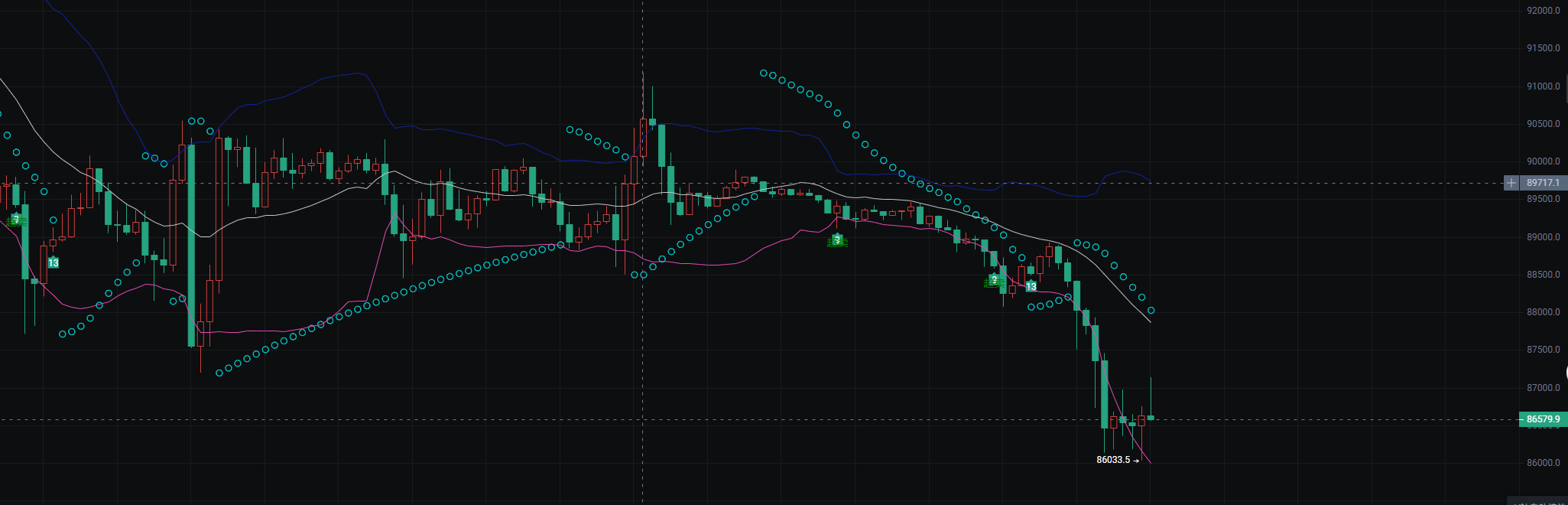Image resolution: width=1568 pixels, height=505 pixels.
Task: Click the 91500.0 price axis label
Action: [1543, 48]
